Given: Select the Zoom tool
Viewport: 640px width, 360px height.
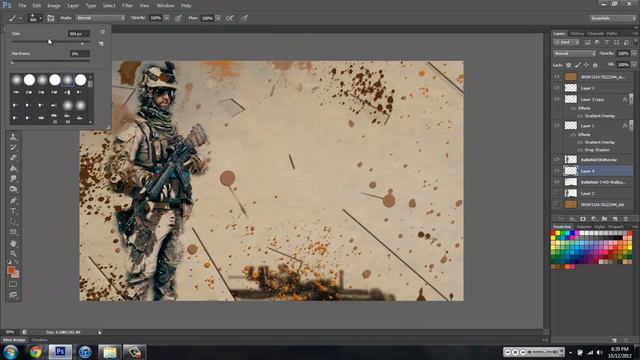Looking at the screenshot, I should pyautogui.click(x=13, y=254).
